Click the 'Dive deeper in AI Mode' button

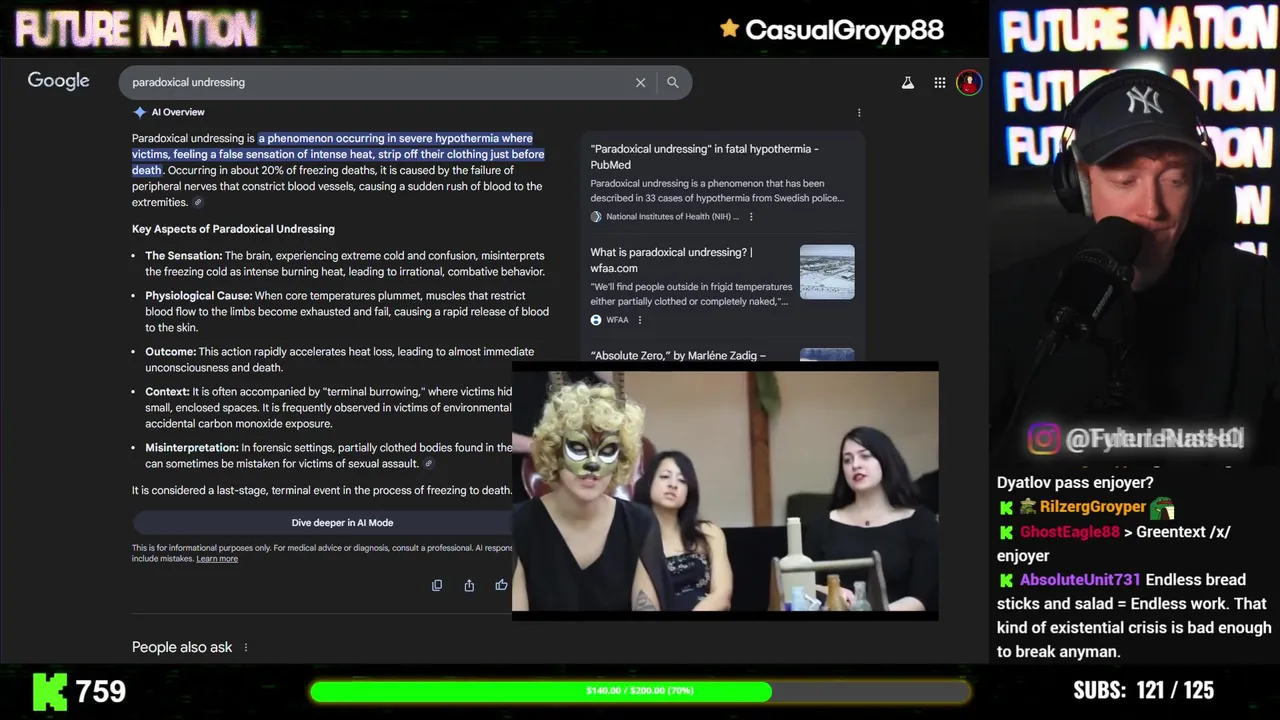click(x=342, y=523)
